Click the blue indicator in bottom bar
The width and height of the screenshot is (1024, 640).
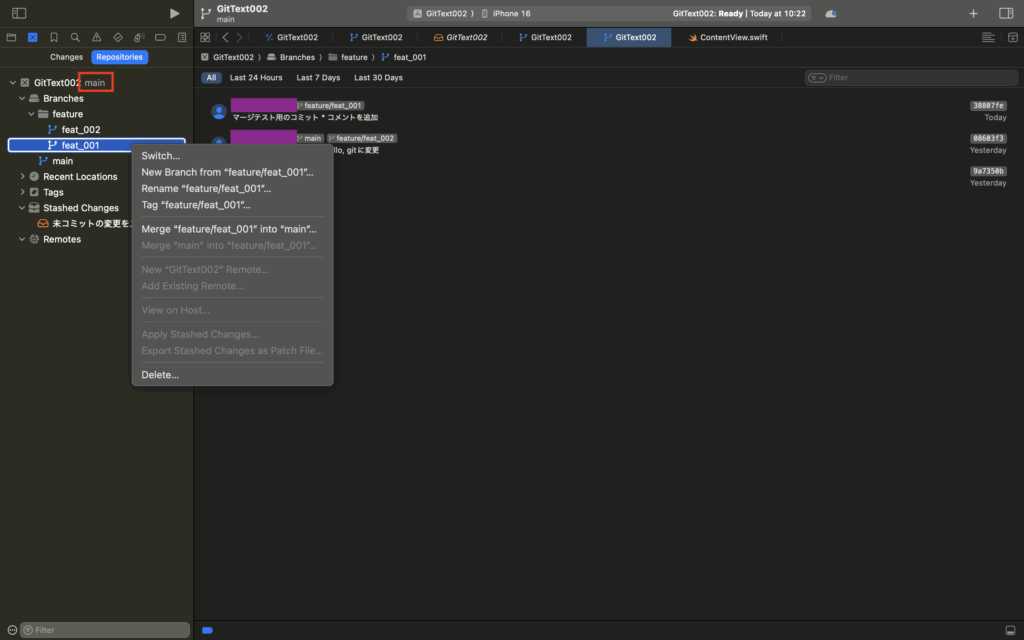(208, 630)
